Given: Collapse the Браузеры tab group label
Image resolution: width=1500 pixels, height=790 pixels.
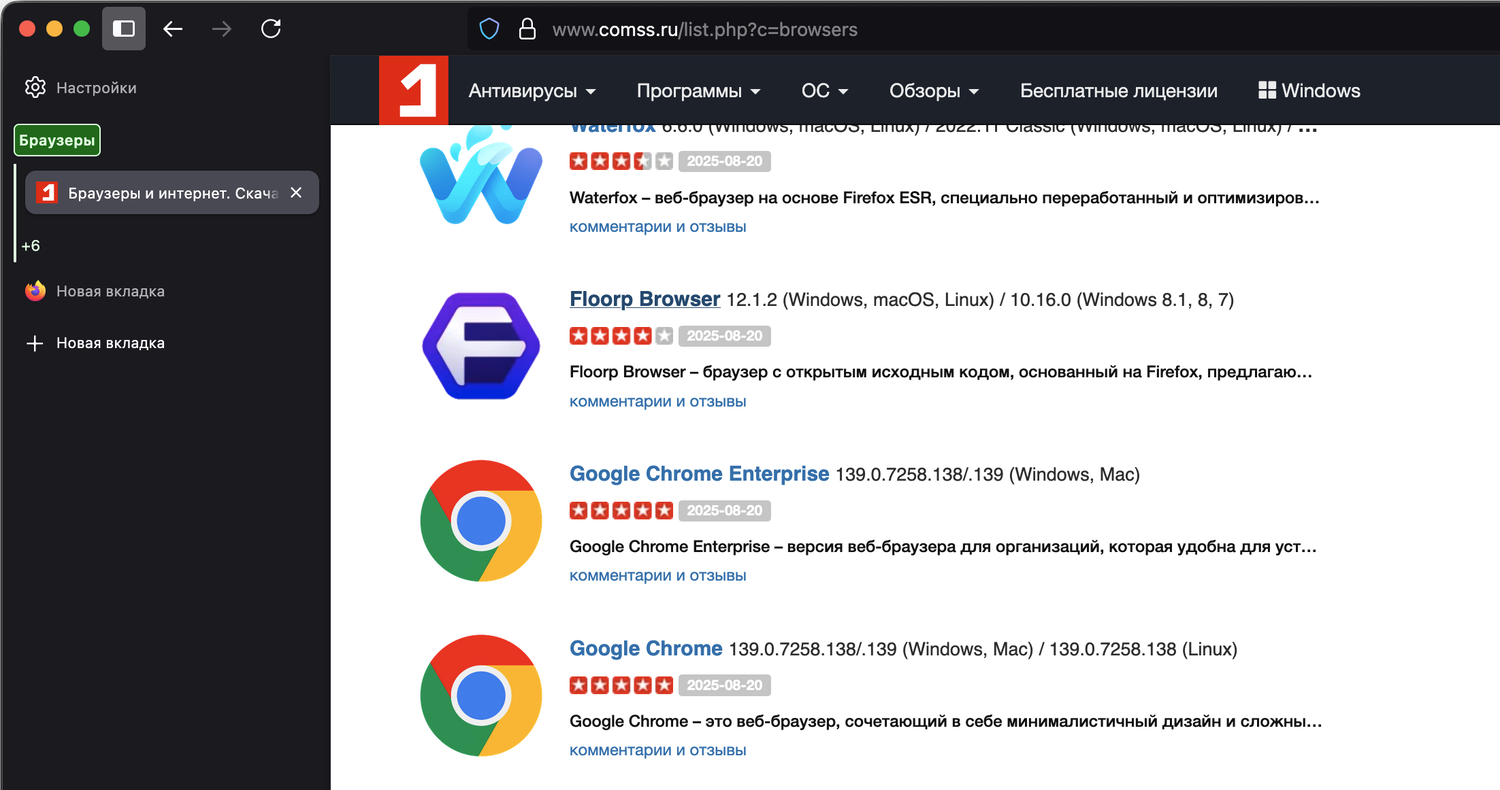Looking at the screenshot, I should 57,141.
